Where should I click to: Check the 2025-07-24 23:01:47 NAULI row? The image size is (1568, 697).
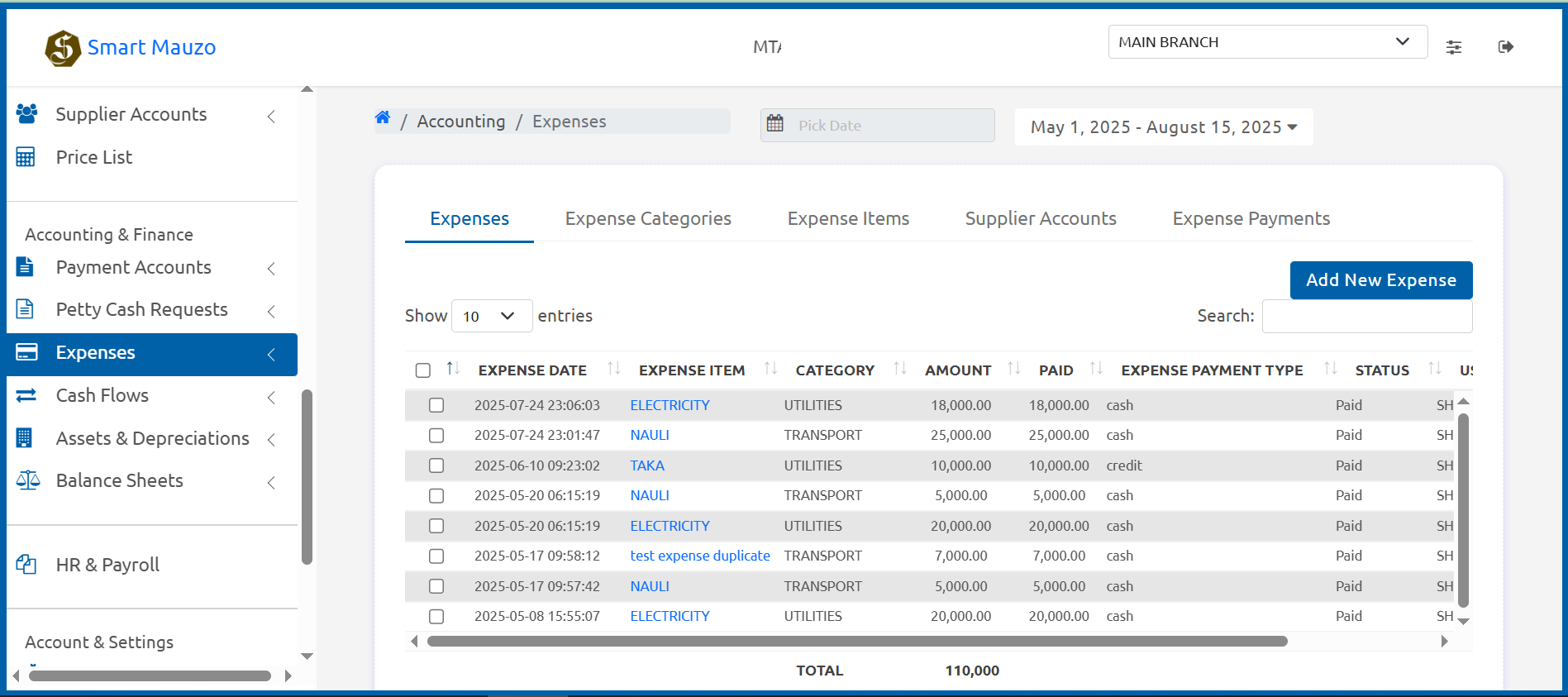[436, 435]
